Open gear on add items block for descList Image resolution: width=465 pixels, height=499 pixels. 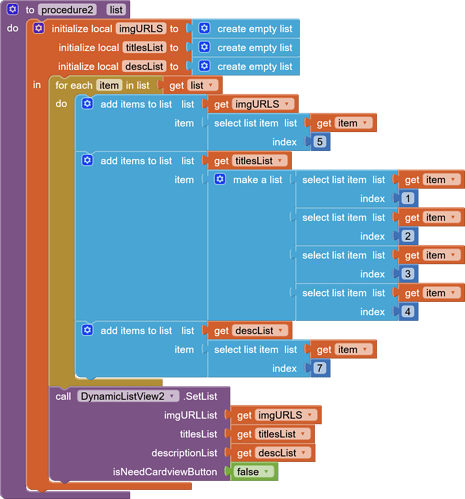87,330
